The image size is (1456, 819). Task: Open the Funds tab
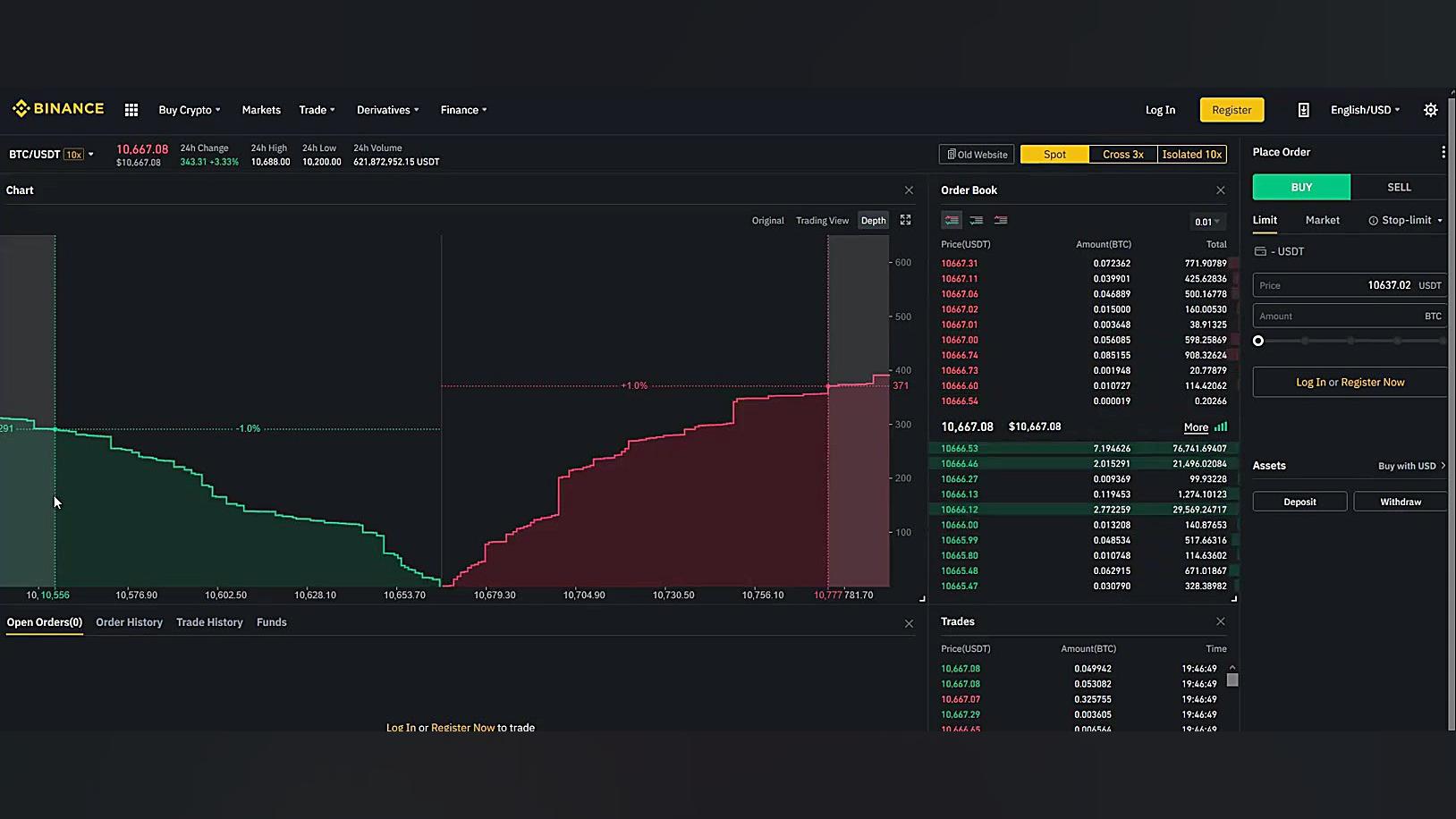coord(271,622)
